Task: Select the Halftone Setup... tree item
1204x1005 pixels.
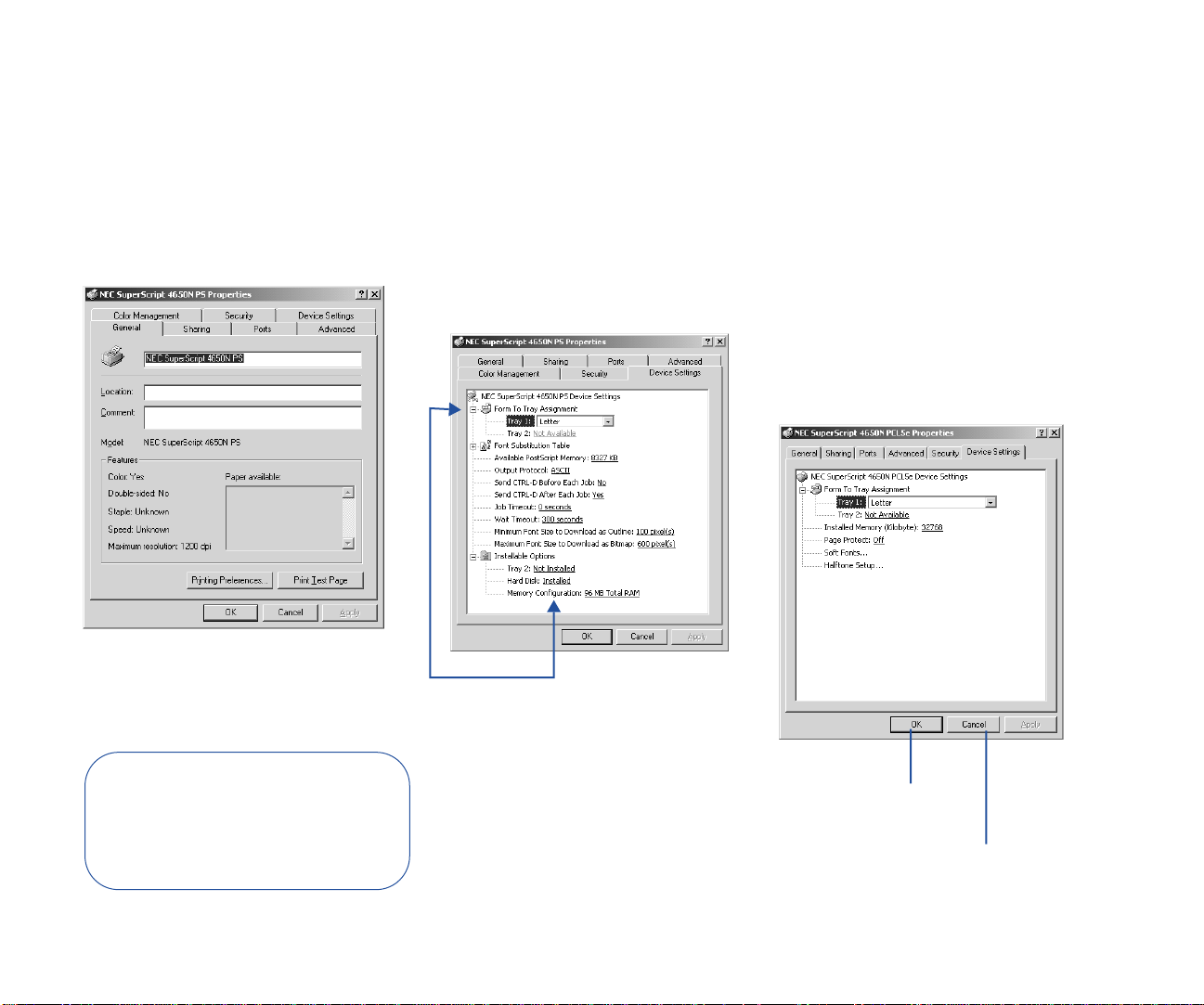Action: point(853,565)
